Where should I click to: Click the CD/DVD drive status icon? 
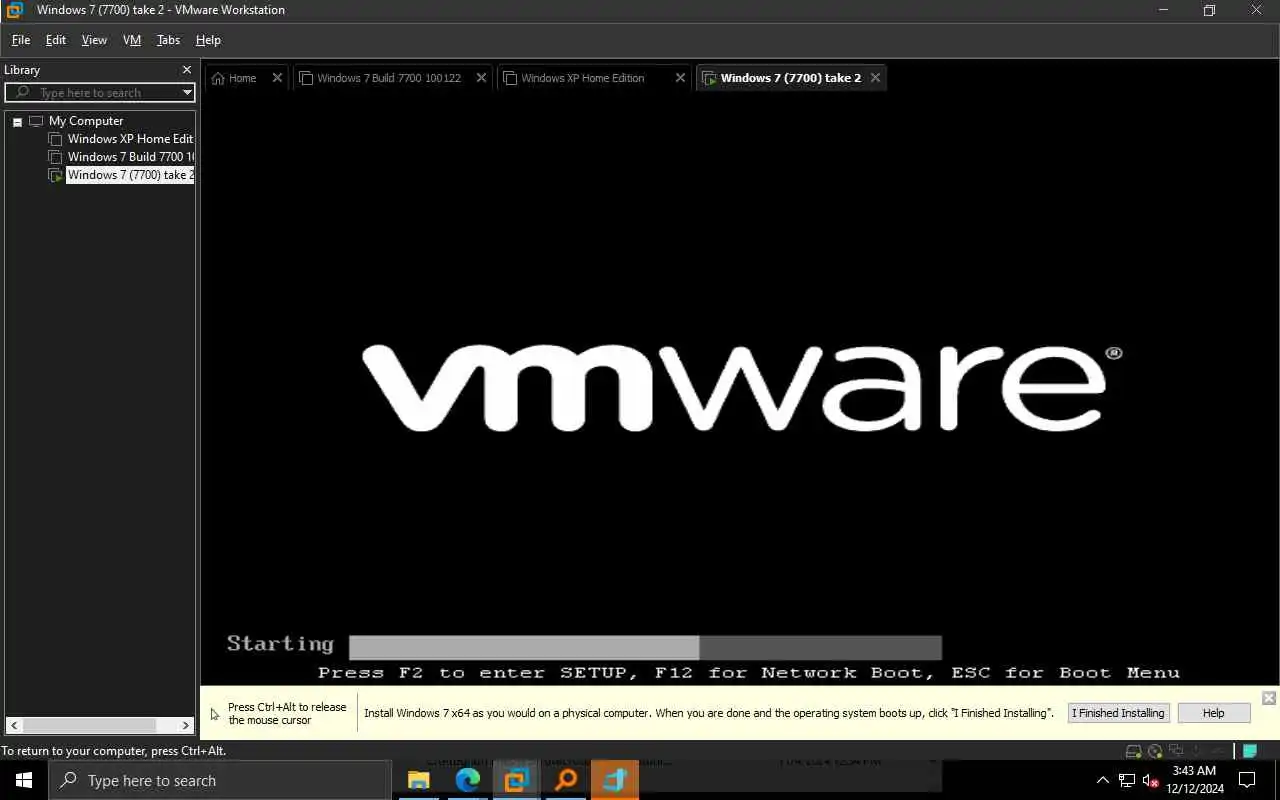tap(1155, 751)
